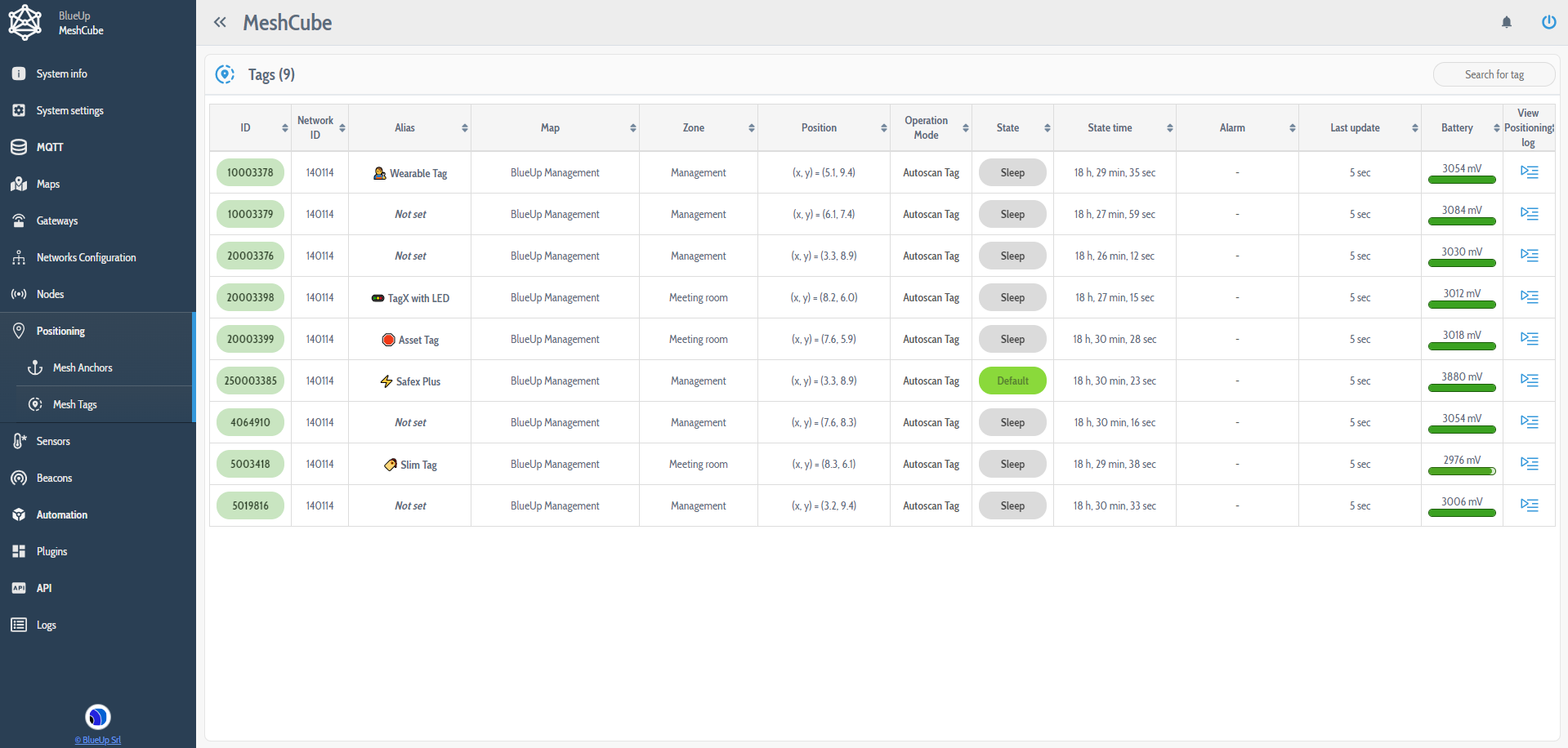This screenshot has height=748, width=1568.
Task: Collapse sidebar with double chevron icon
Action: coord(220,22)
